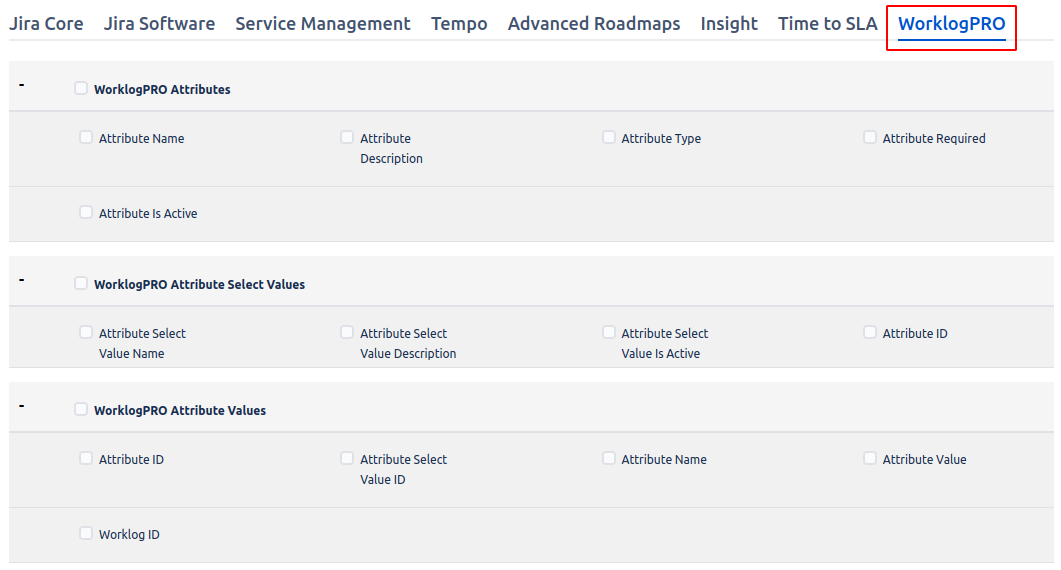Tick the Attribute Required checkbox

coord(870,137)
